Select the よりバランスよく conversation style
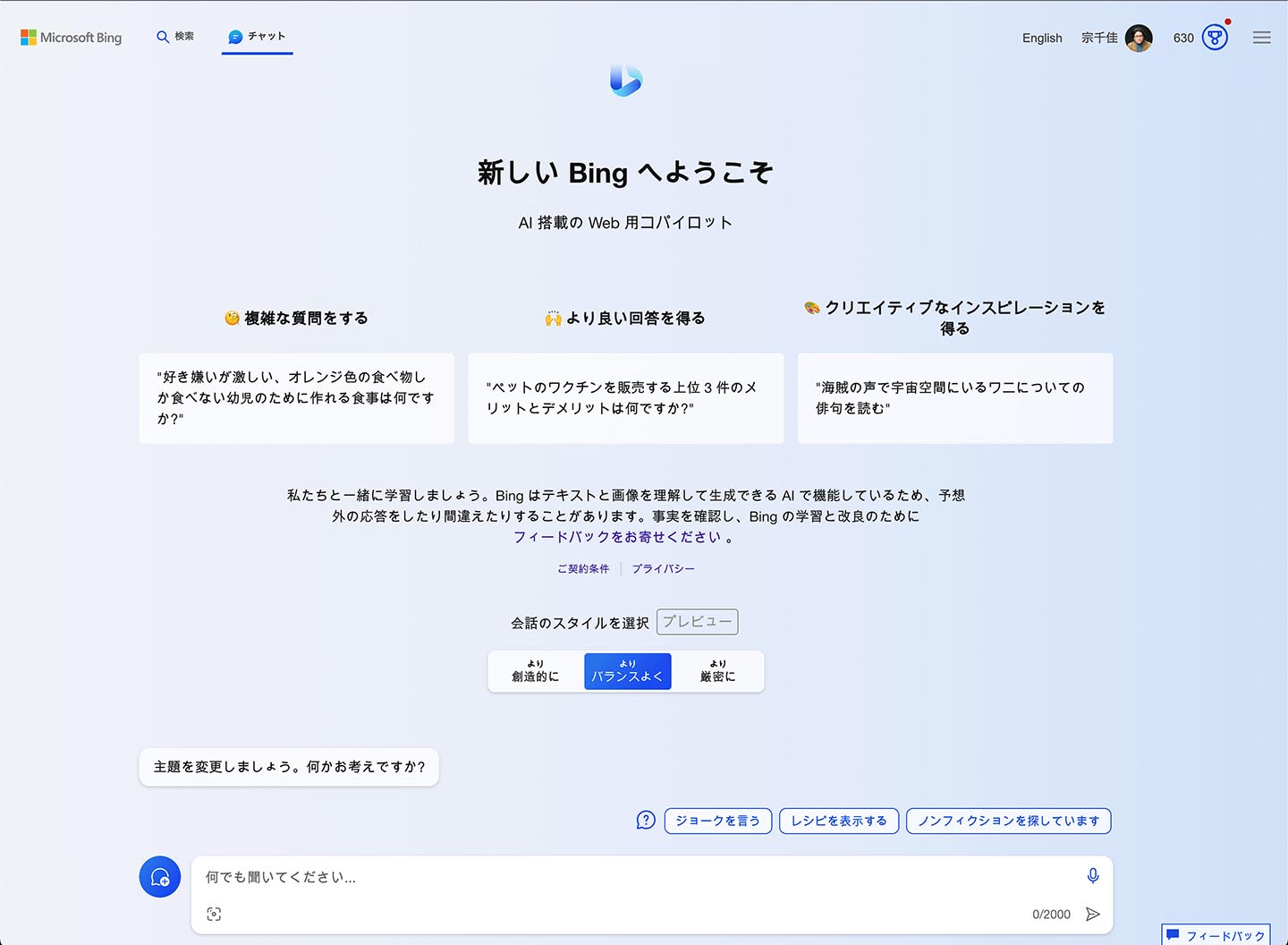 [627, 671]
